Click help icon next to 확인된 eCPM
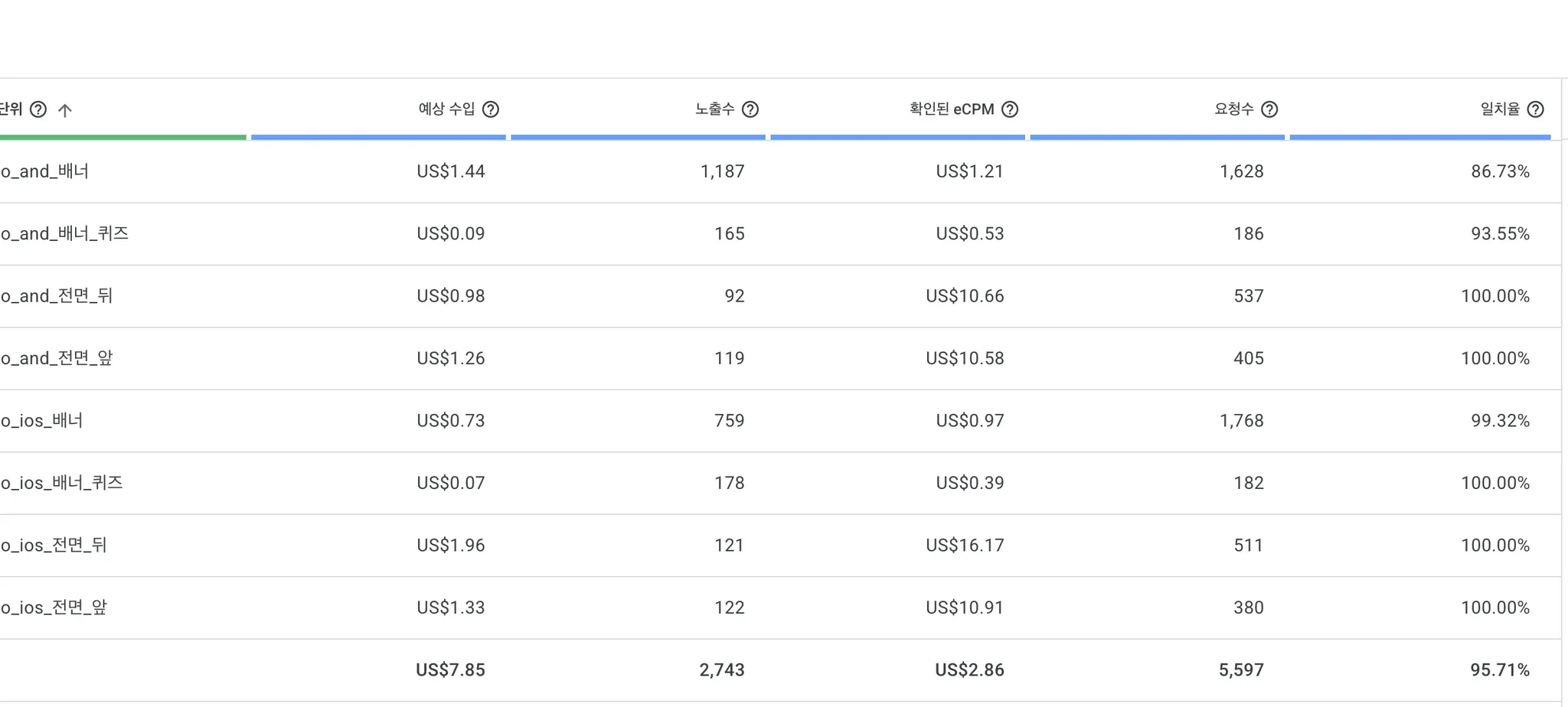Screen dimensions: 1568x707 (x=1010, y=109)
